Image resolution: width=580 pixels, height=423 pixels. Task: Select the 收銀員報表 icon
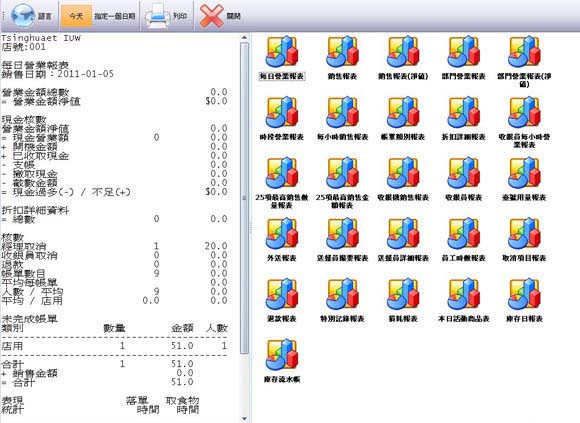(x=463, y=179)
